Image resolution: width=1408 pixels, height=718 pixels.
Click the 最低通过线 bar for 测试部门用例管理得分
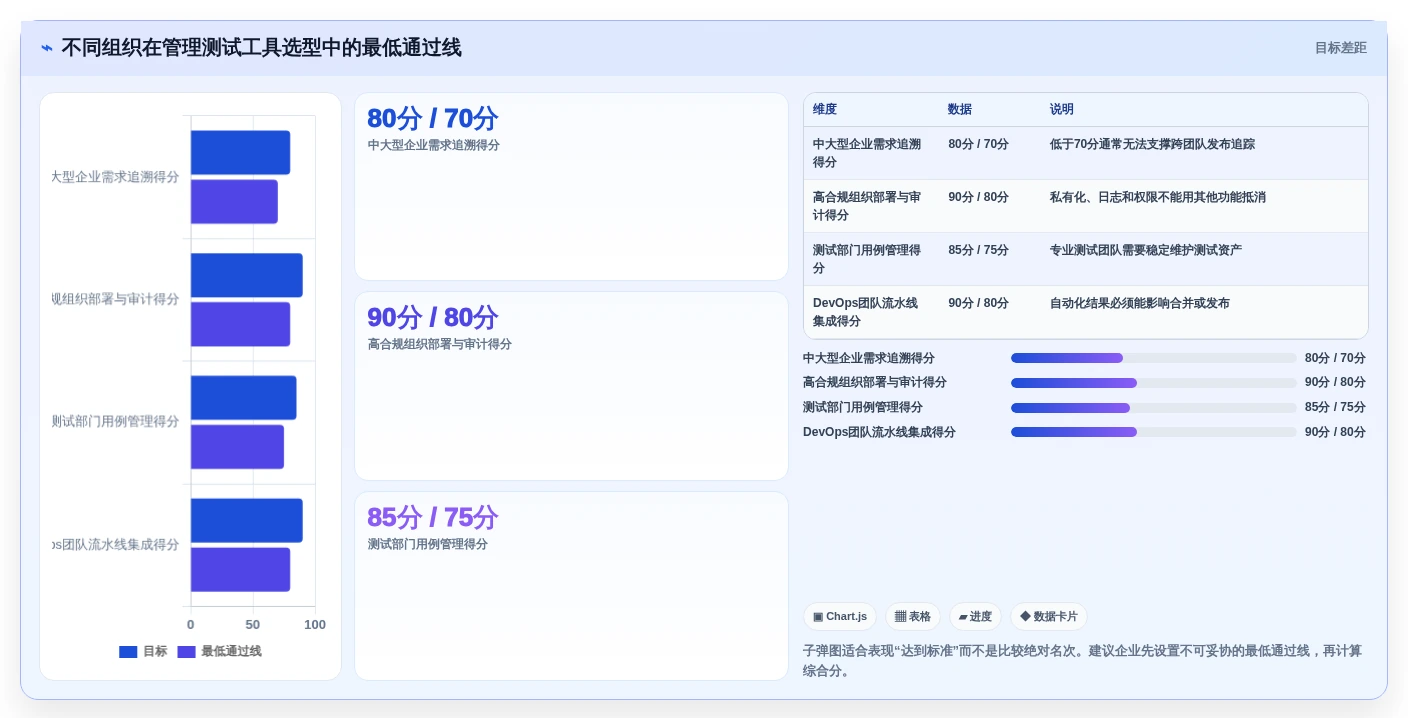tap(237, 447)
